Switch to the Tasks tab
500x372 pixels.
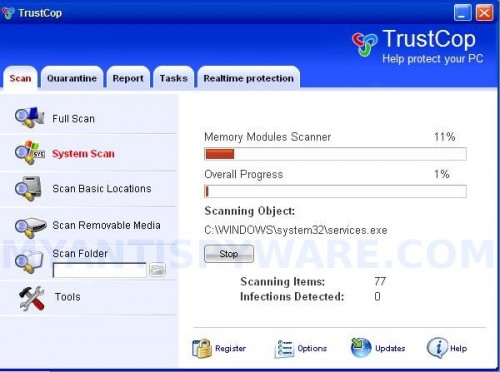point(173,78)
